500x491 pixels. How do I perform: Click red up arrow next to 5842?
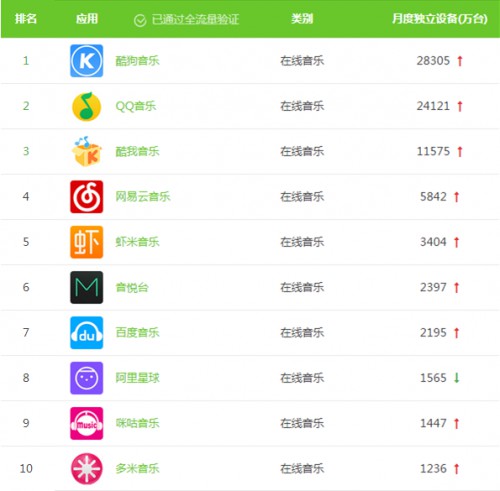(457, 197)
